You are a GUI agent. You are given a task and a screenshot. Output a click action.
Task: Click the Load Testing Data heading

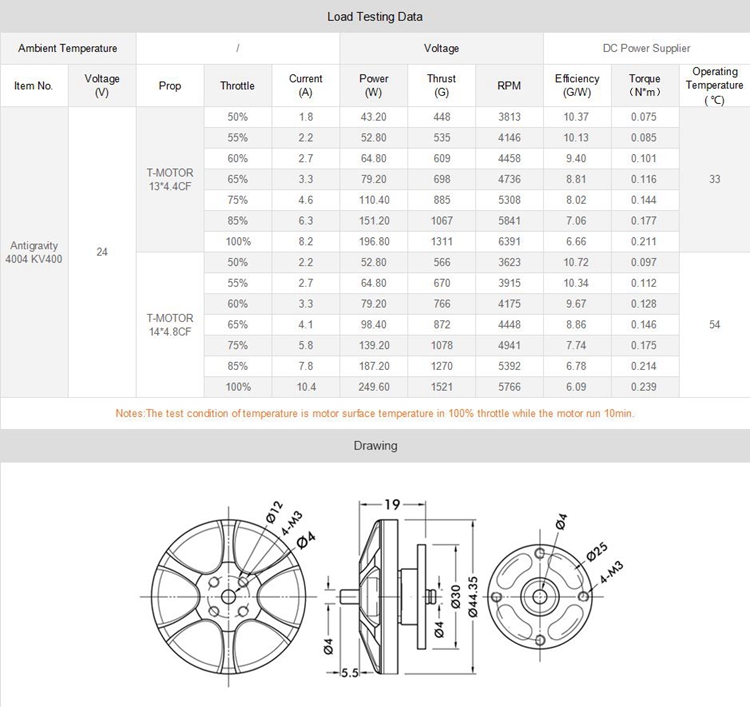tap(375, 16)
